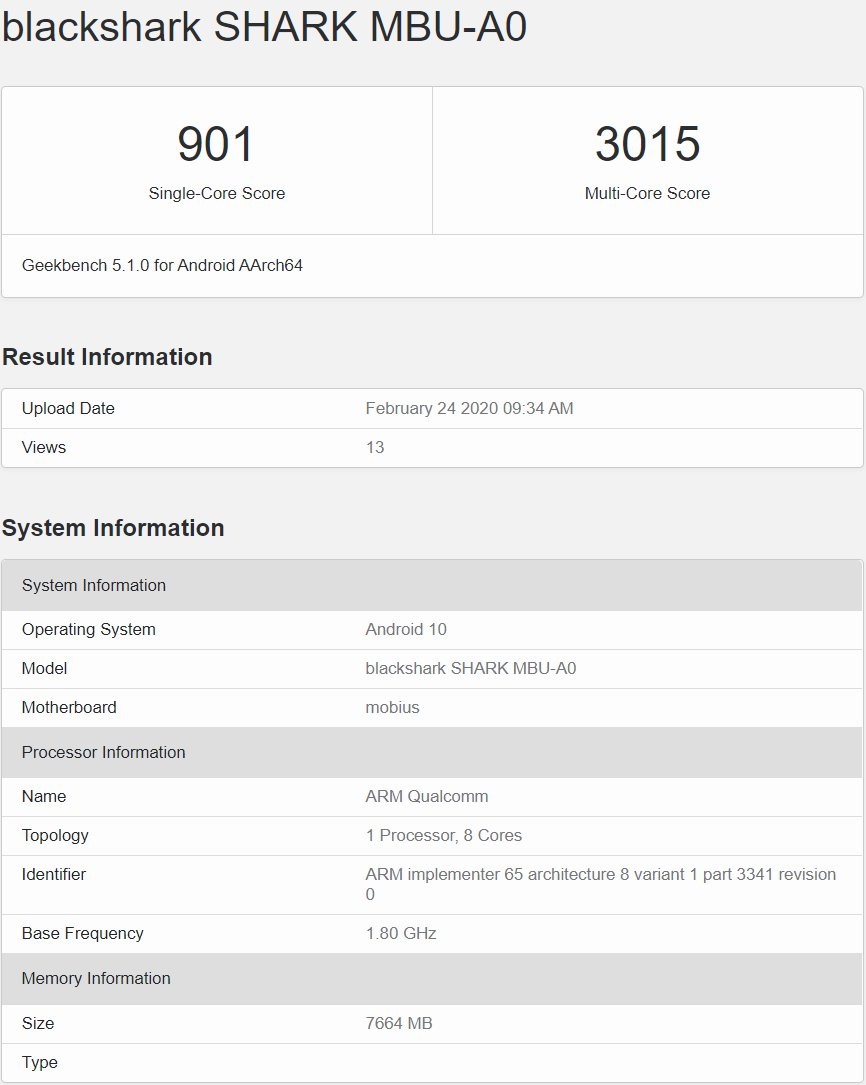866x1085 pixels.
Task: Select the 1.80 GHz frequency value
Action: click(401, 933)
